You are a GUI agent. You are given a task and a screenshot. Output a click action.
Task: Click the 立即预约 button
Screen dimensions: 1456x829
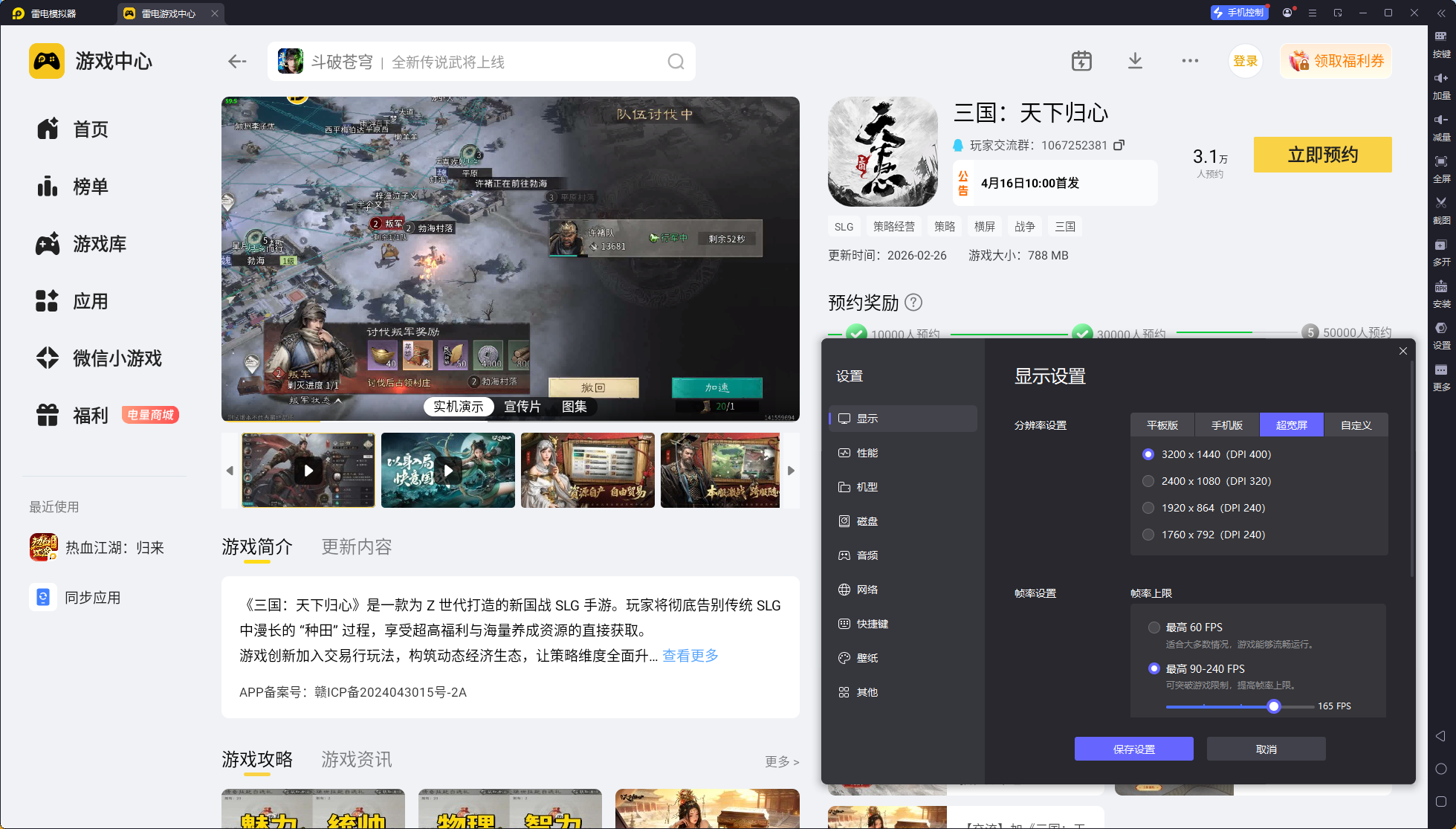pyautogui.click(x=1323, y=155)
